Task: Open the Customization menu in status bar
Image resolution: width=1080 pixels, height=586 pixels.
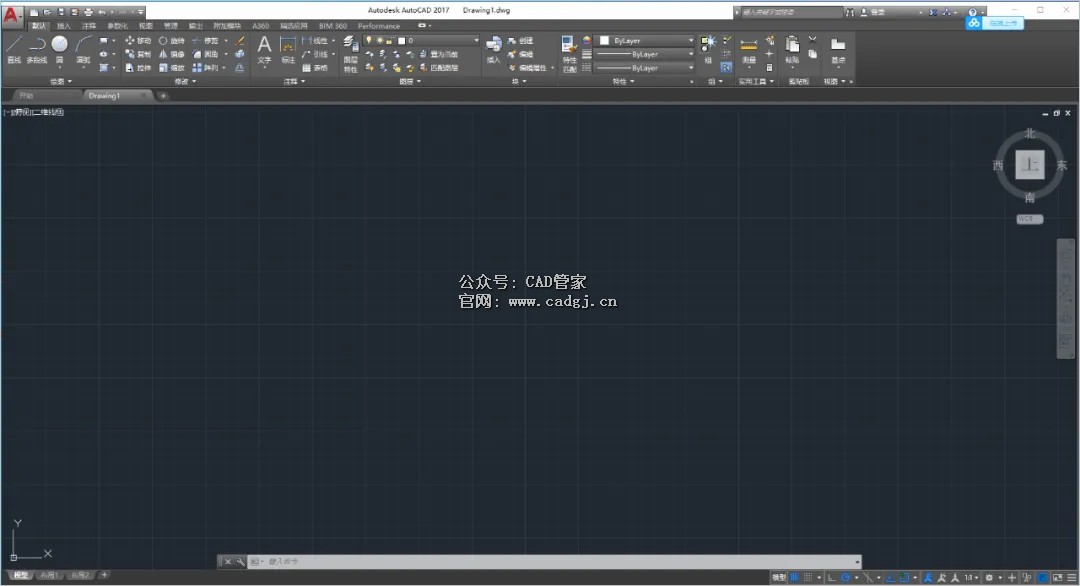Action: pos(1071,578)
